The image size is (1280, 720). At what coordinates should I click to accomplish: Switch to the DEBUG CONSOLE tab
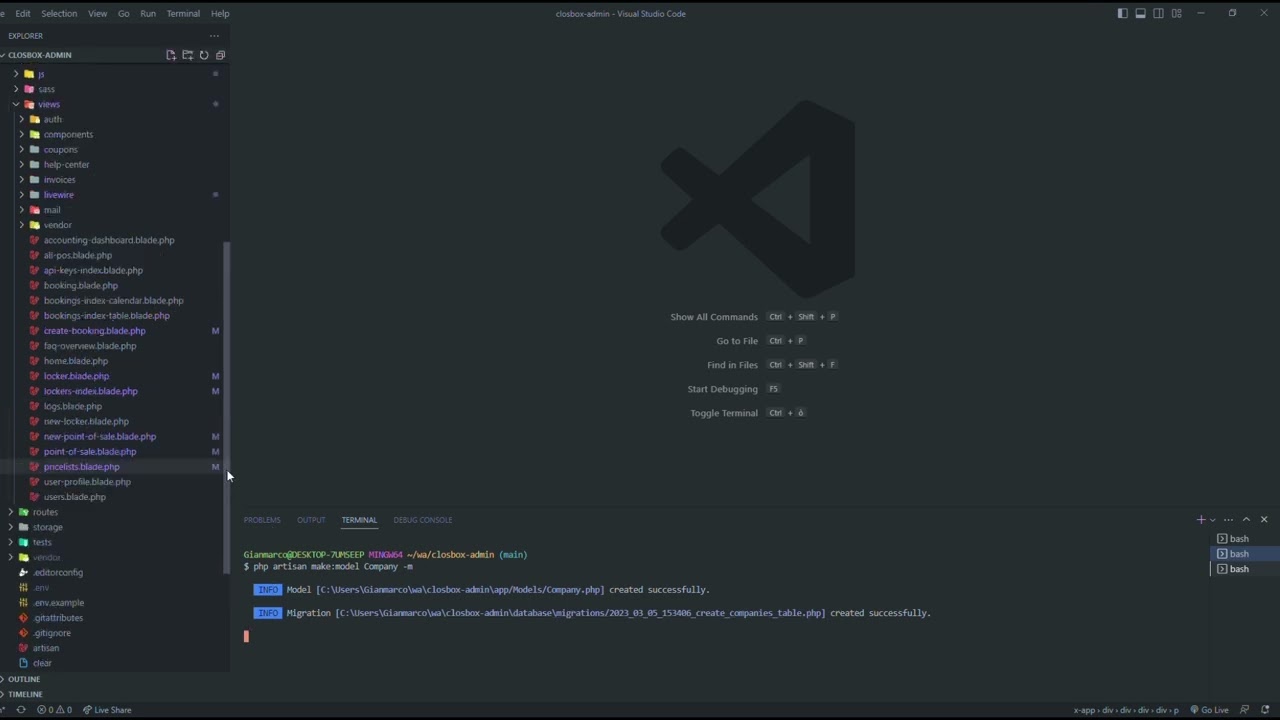coord(422,520)
